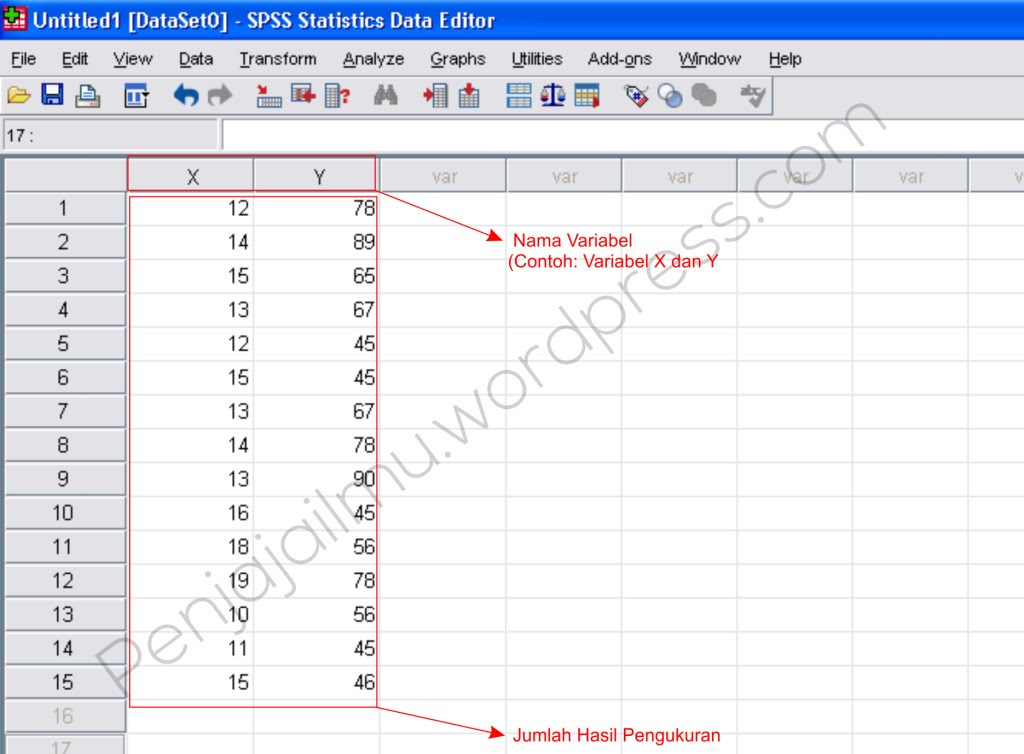Click Y value 46 in row 15
Image resolution: width=1024 pixels, height=754 pixels.
click(x=315, y=683)
